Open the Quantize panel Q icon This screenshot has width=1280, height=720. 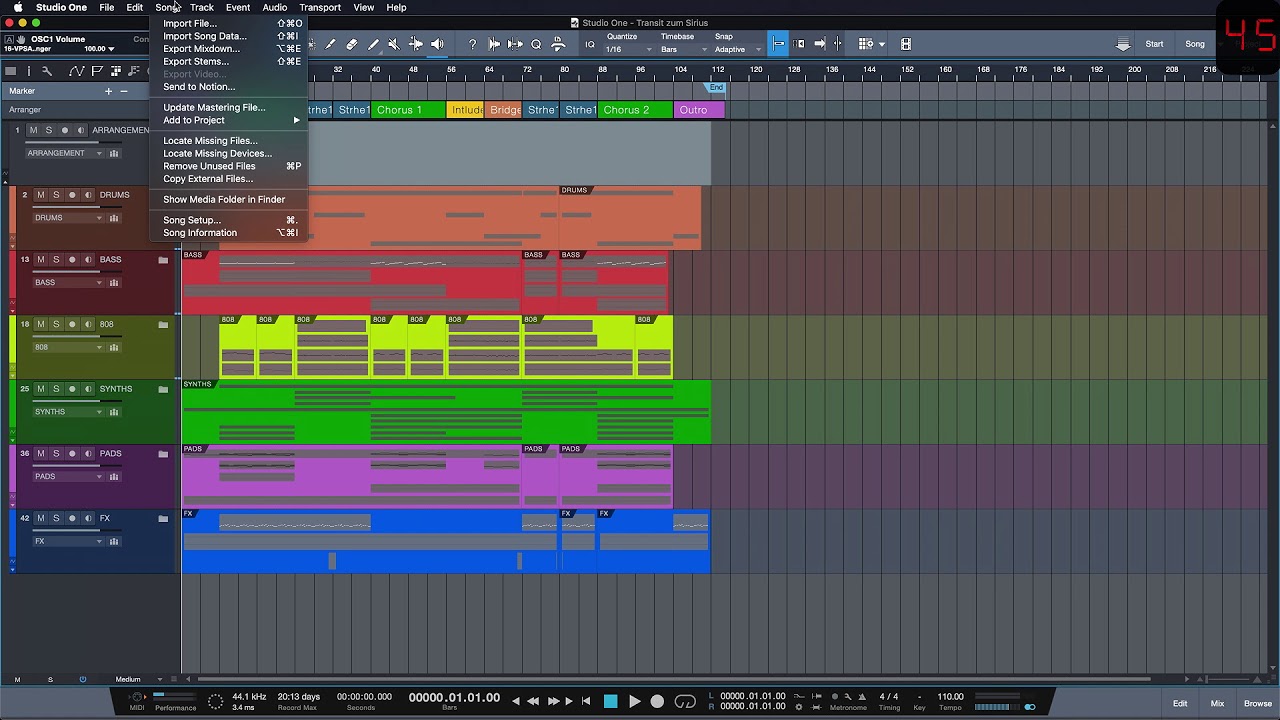coord(536,44)
